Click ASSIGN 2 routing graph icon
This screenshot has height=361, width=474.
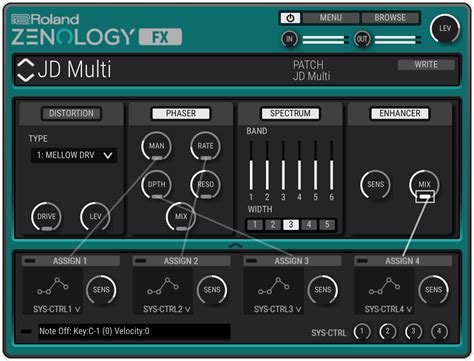163,286
